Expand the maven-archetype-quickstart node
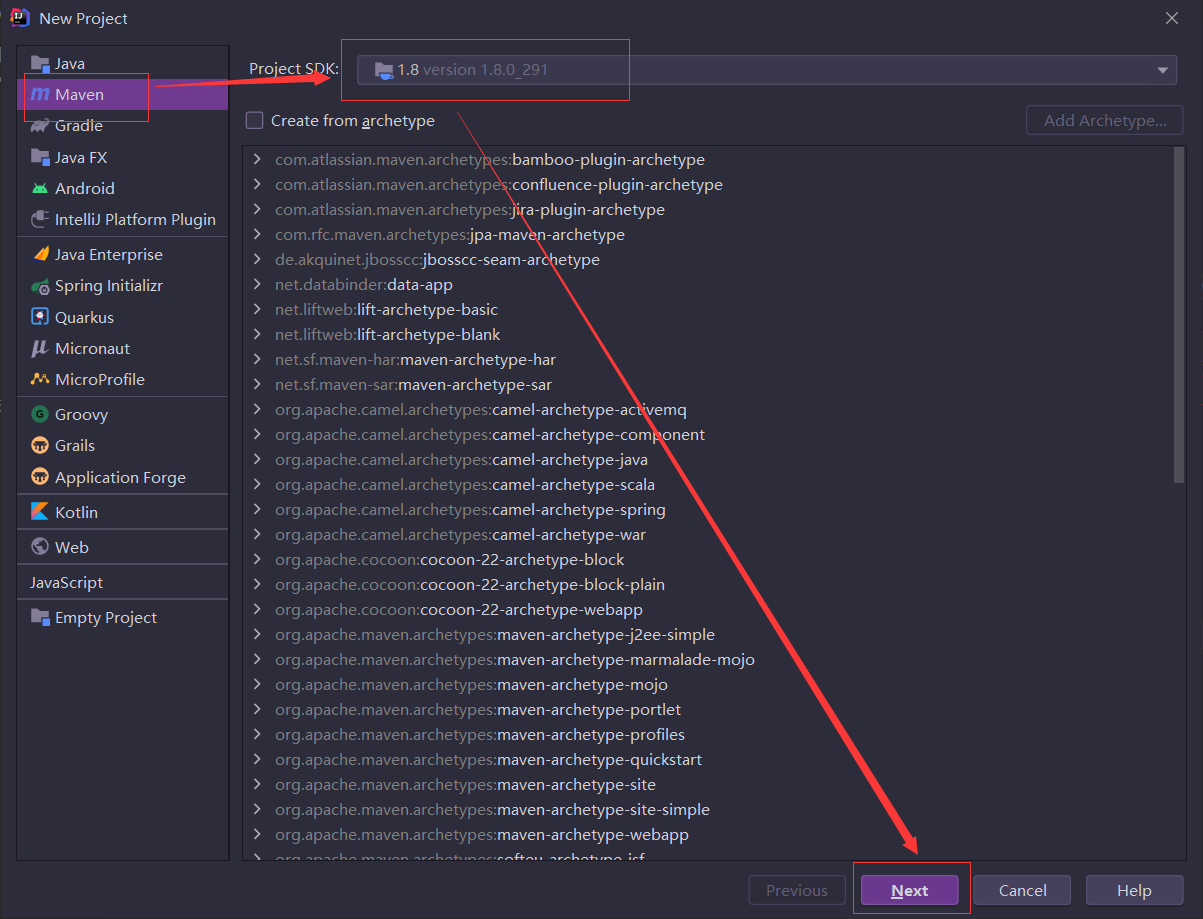 [x=257, y=760]
